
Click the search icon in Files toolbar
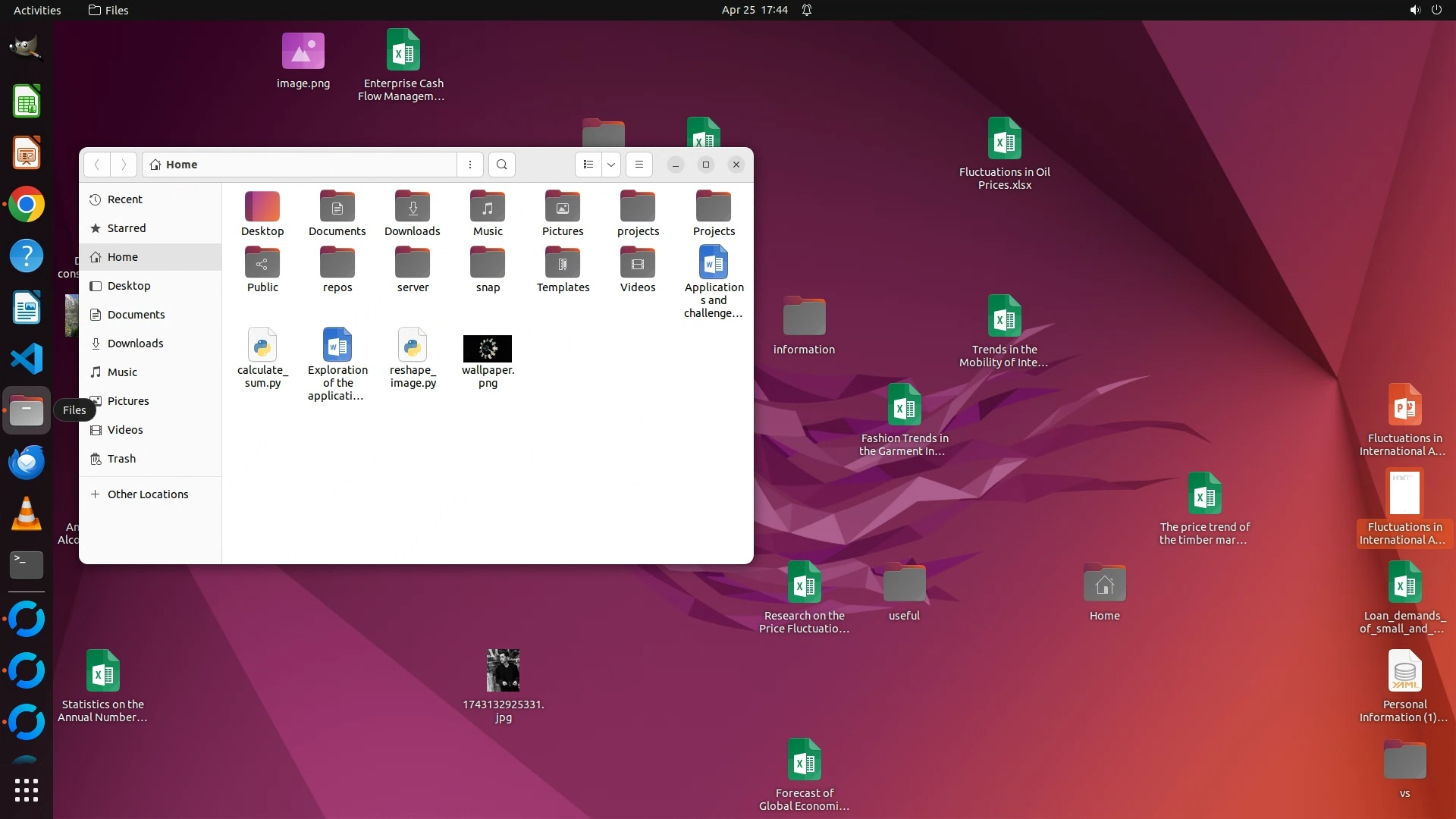tap(501, 165)
